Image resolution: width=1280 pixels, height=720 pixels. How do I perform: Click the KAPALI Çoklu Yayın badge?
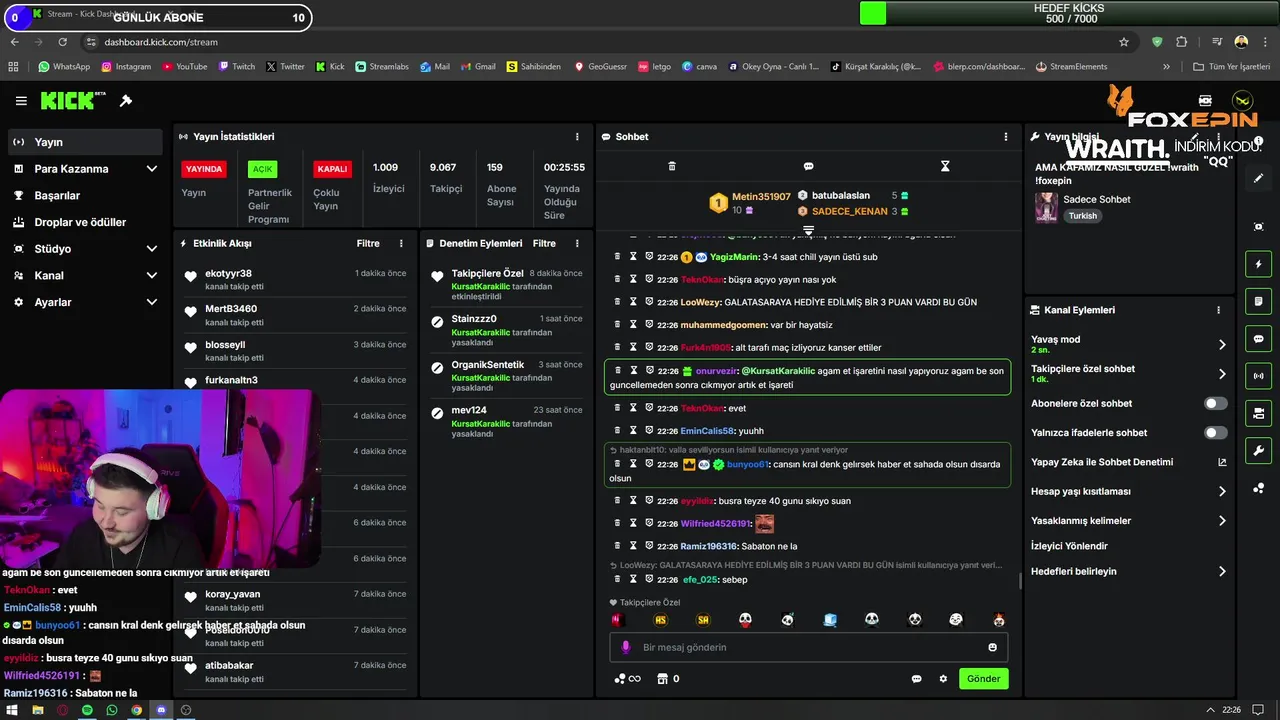pyautogui.click(x=332, y=169)
